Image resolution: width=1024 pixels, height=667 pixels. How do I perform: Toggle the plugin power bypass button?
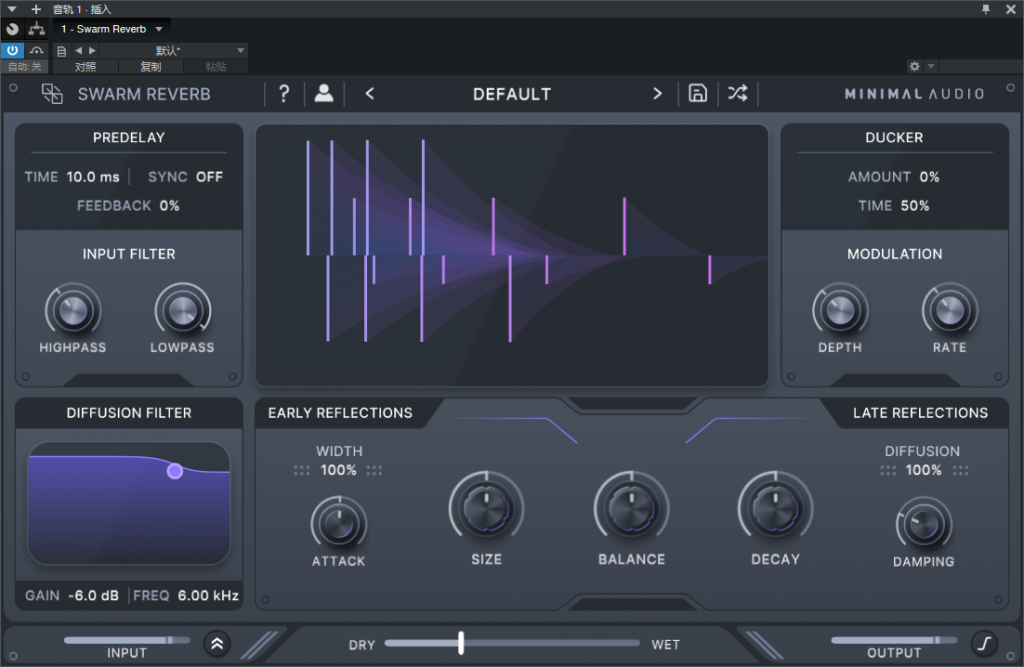pos(12,50)
